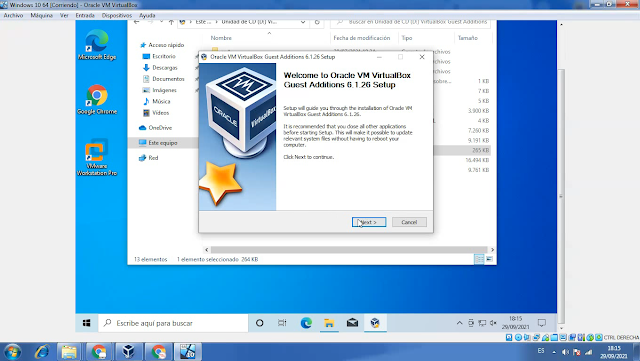Image resolution: width=640 pixels, height=361 pixels.
Task: Click the guest taskbar search box
Action: pos(173,323)
